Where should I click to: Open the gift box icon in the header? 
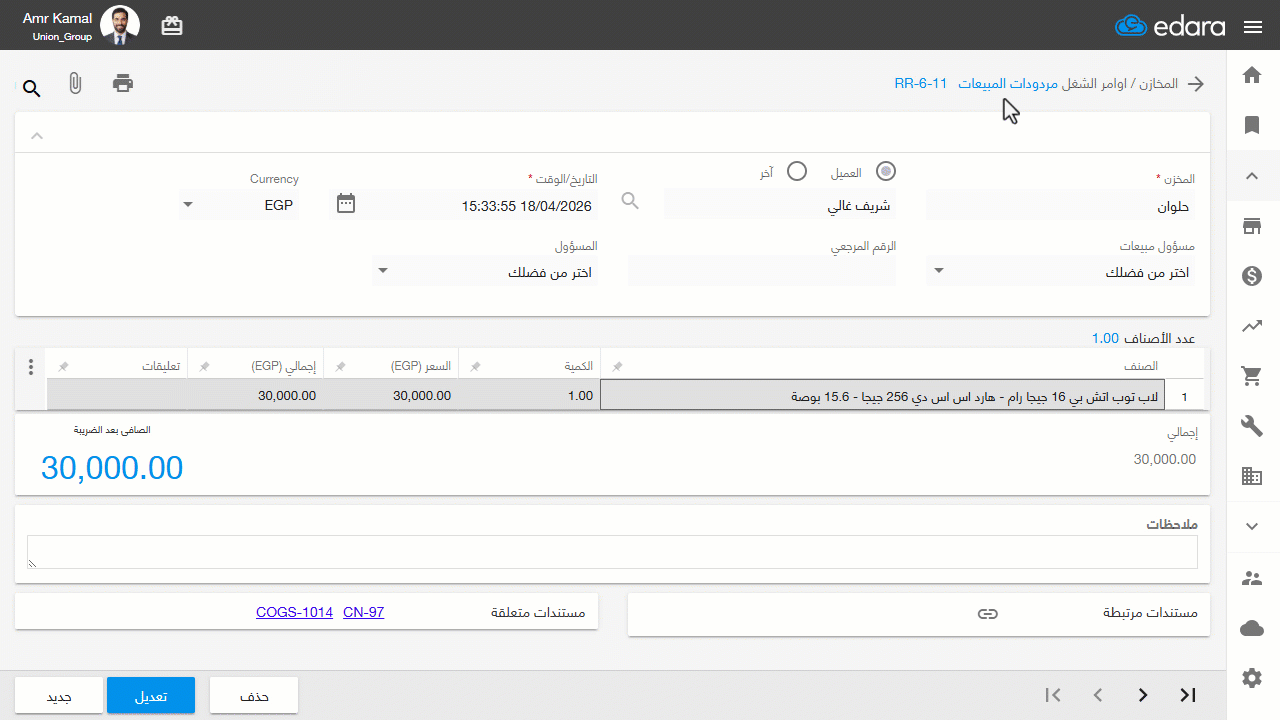click(172, 26)
